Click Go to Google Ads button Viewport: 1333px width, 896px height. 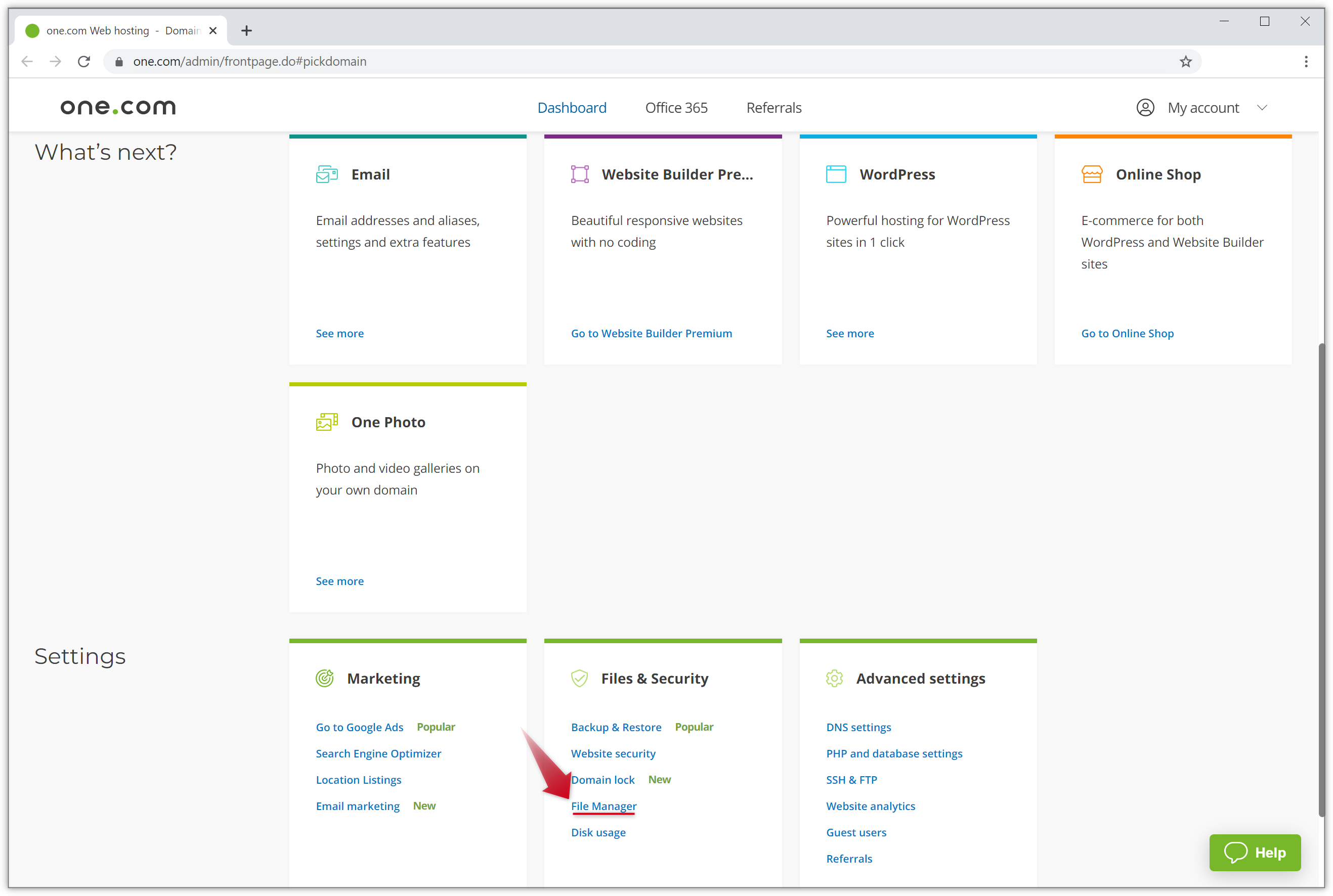(x=359, y=727)
